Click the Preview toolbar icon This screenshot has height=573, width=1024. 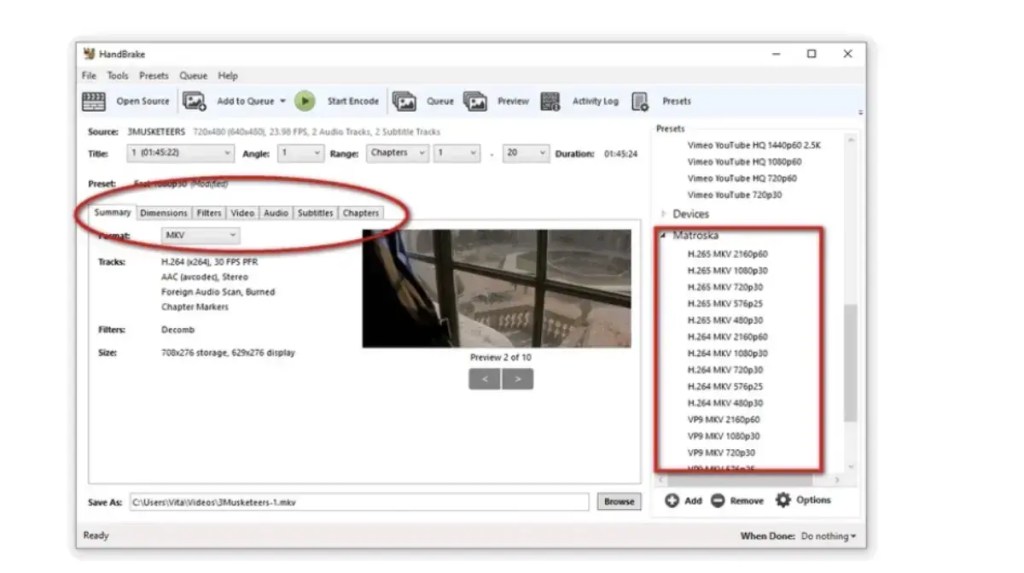pyautogui.click(x=475, y=101)
